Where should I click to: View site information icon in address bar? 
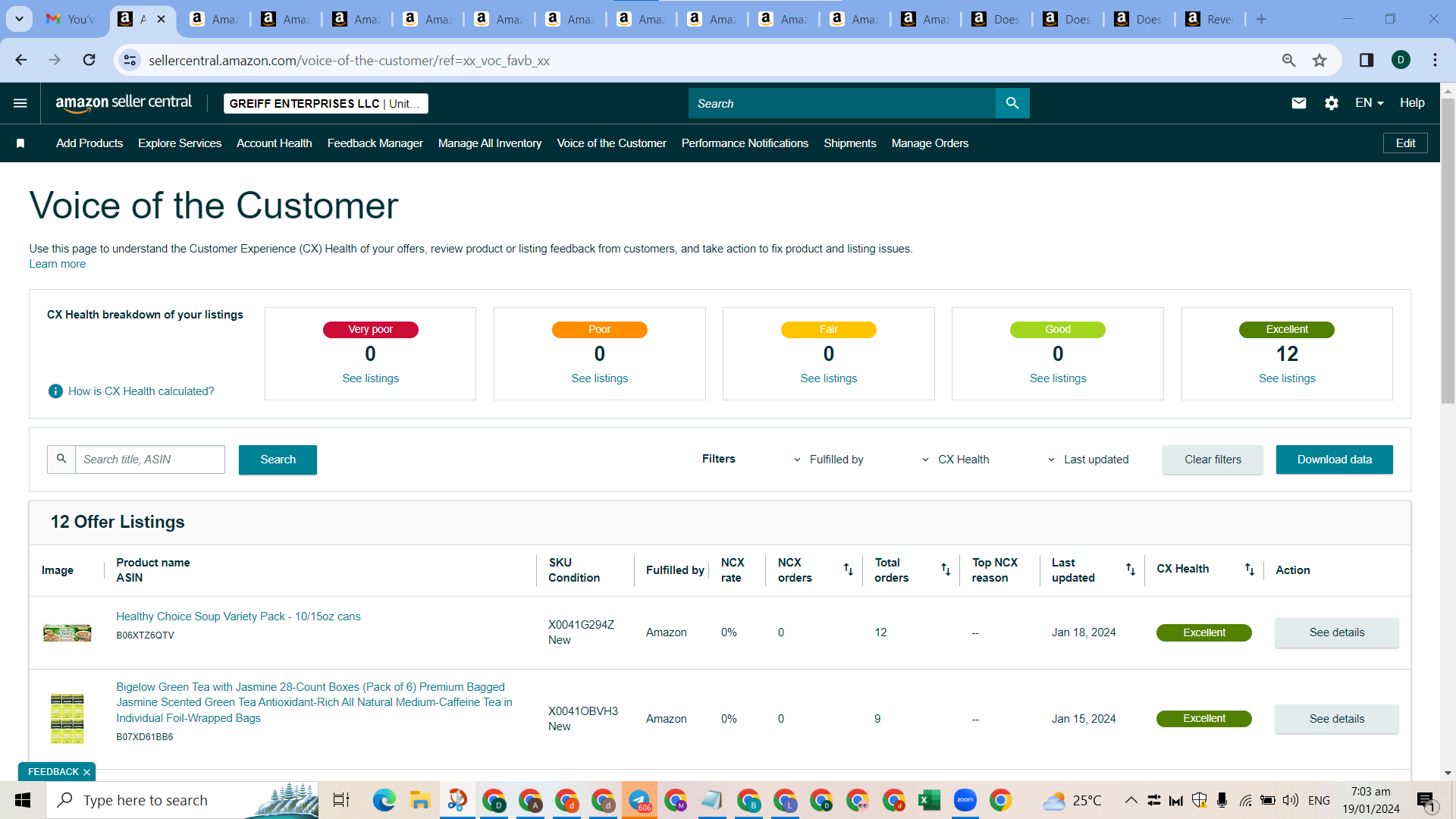pyautogui.click(x=130, y=60)
